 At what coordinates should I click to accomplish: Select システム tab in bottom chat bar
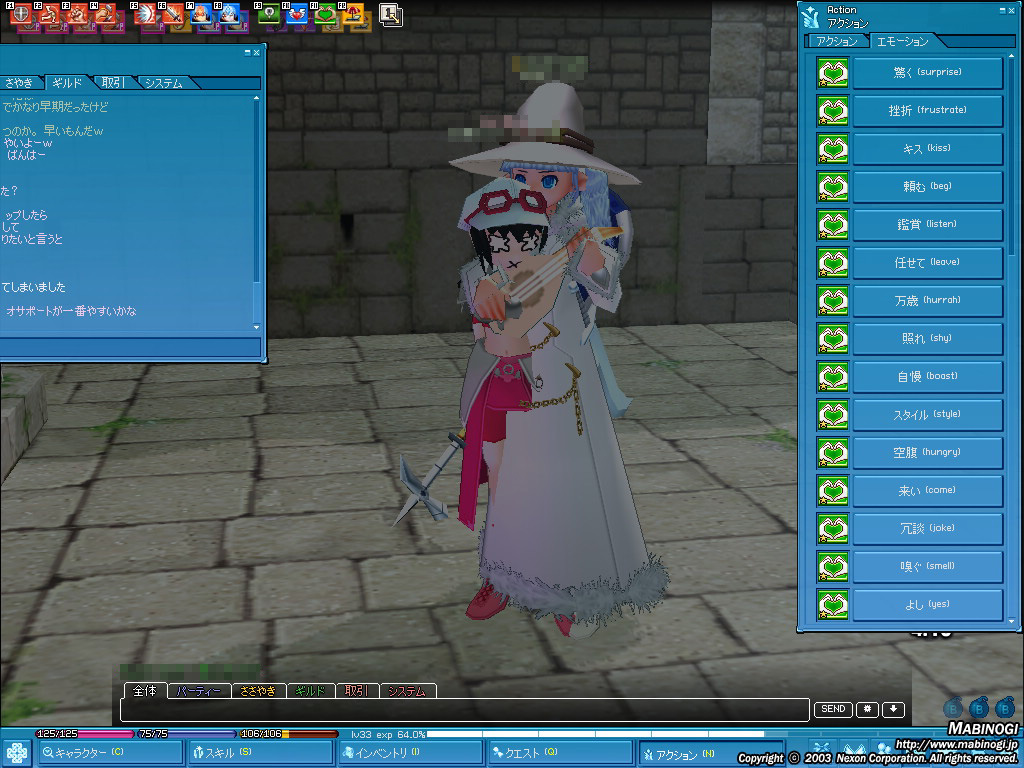[408, 691]
